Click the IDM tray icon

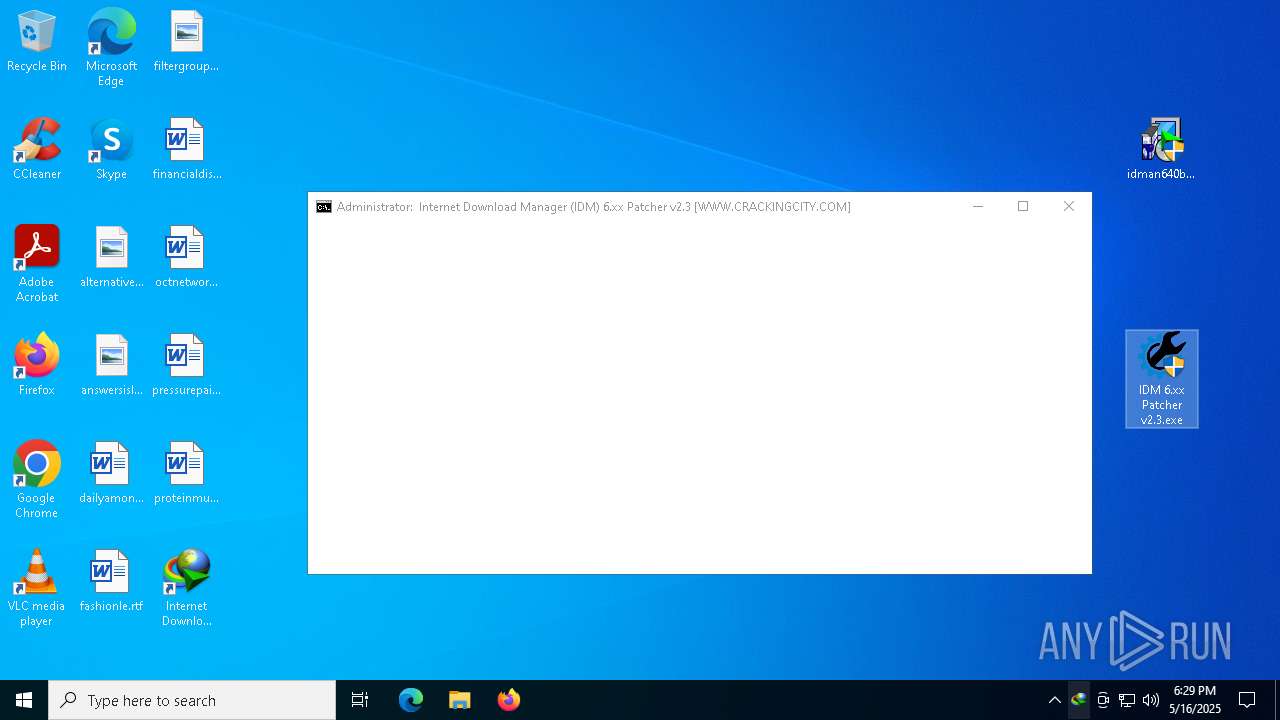point(1078,700)
